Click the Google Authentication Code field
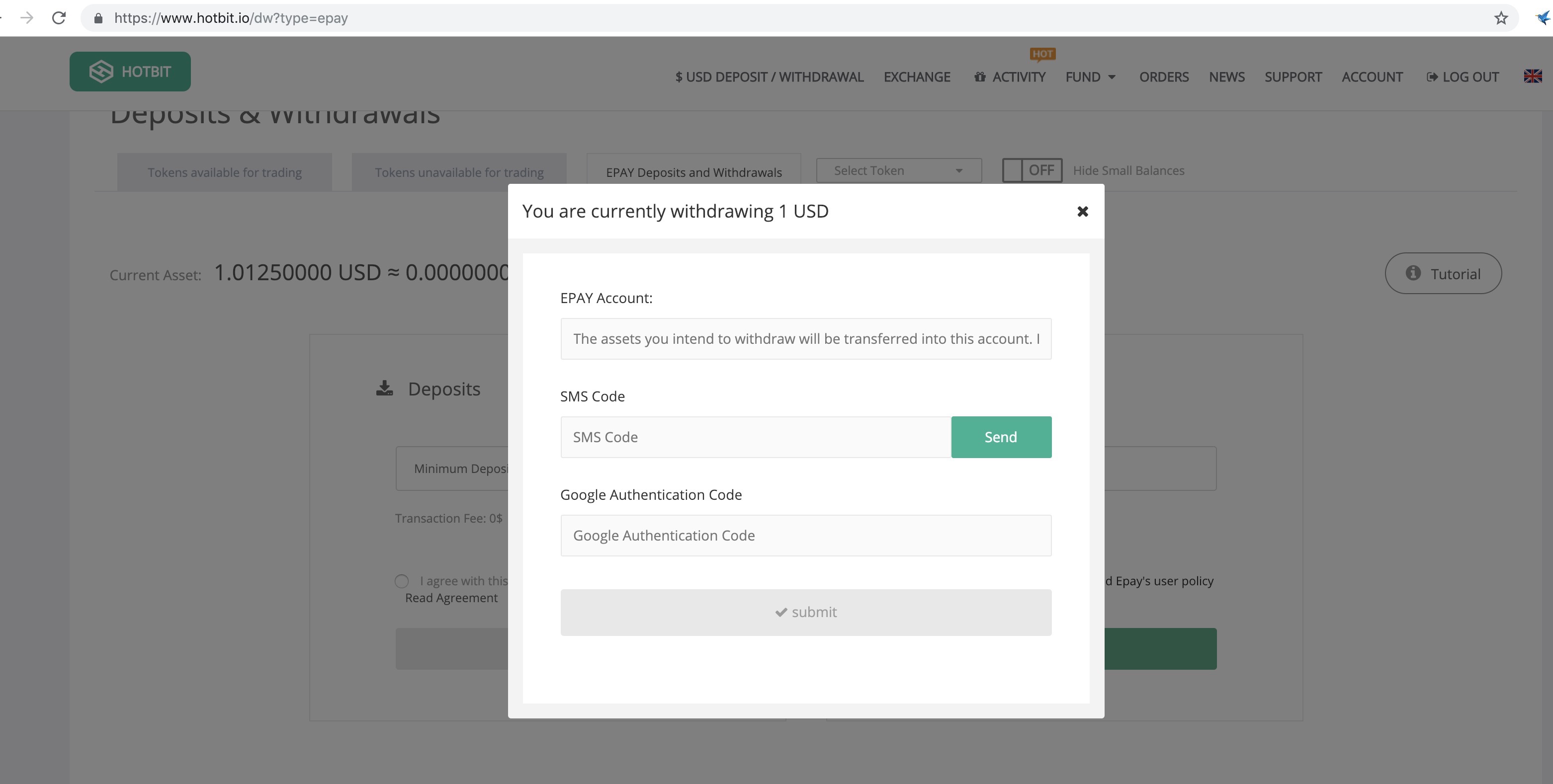 click(x=805, y=535)
